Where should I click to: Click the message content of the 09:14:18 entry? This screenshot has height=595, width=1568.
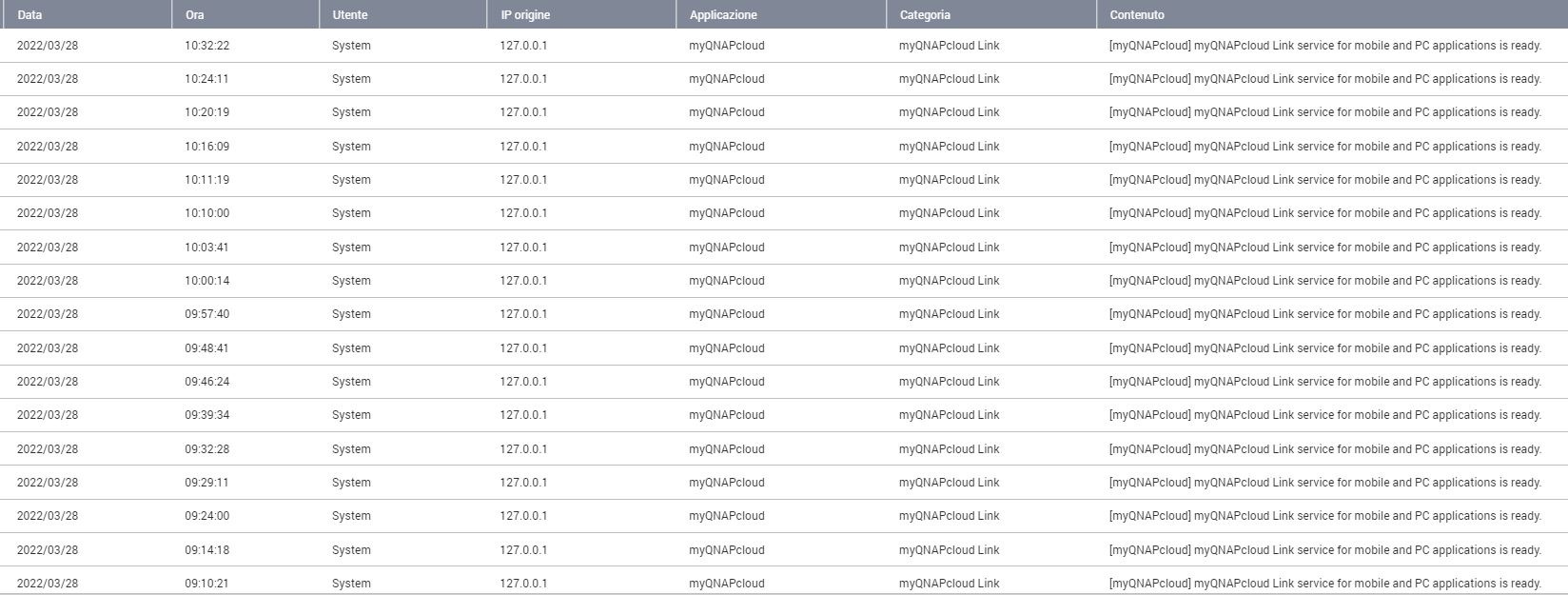click(x=1324, y=550)
